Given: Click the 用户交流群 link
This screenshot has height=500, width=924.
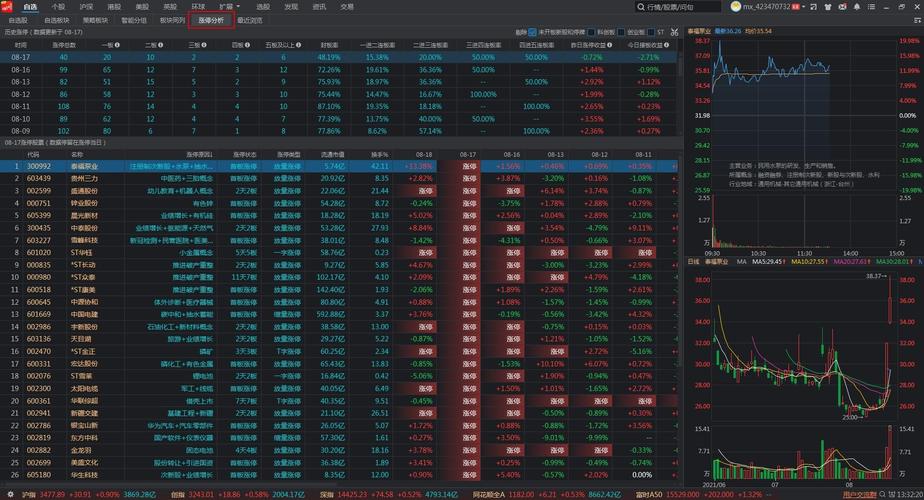Looking at the screenshot, I should (x=859, y=494).
